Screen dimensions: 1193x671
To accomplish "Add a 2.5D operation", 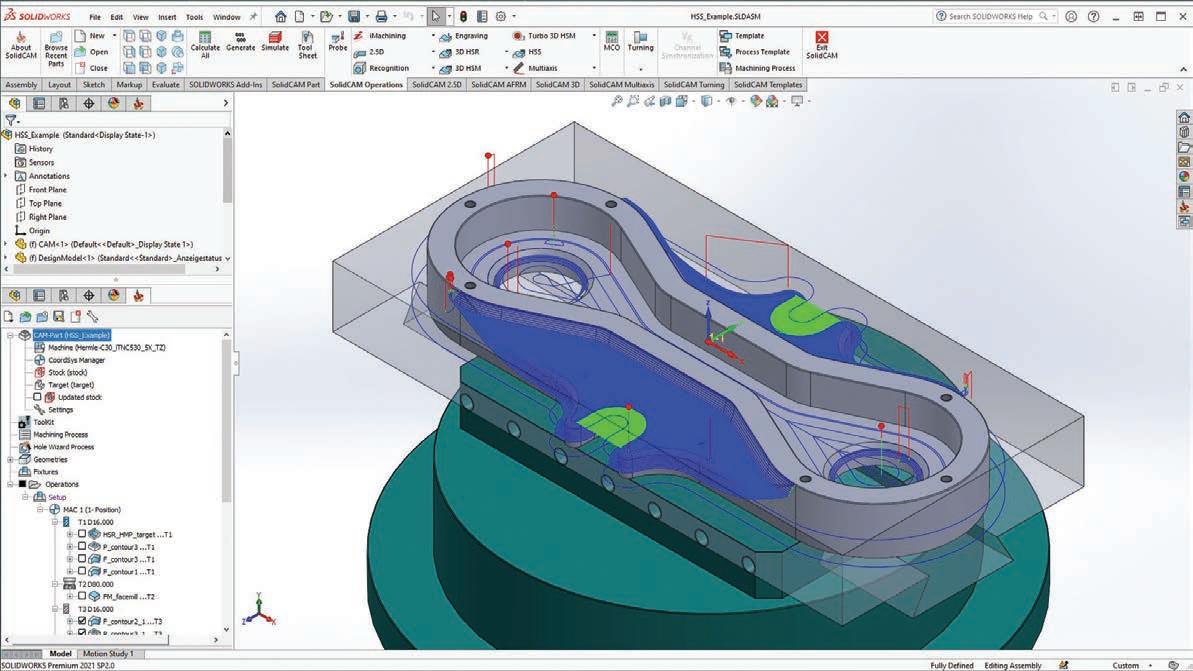I will click(x=369, y=52).
